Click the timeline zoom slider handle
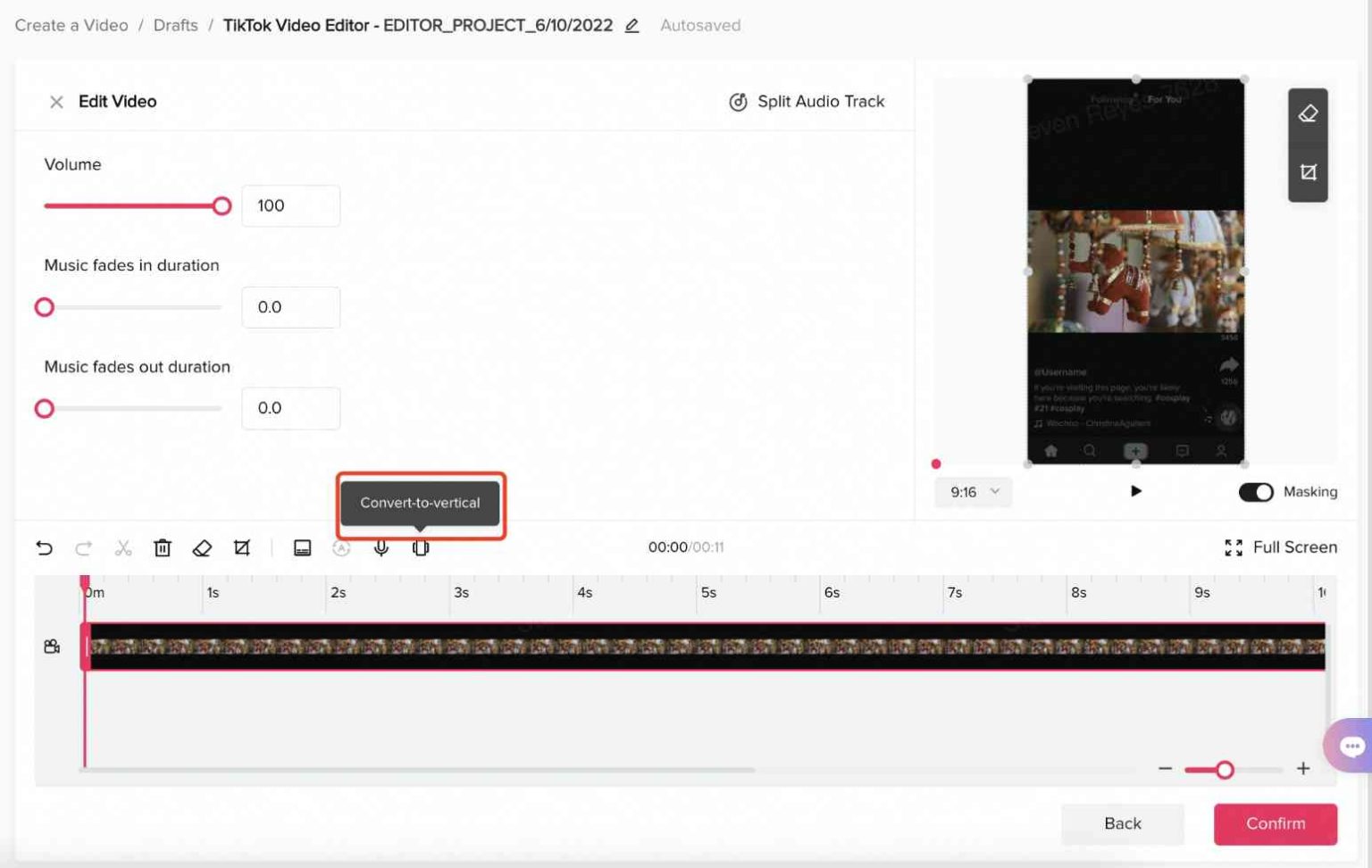 1225,769
